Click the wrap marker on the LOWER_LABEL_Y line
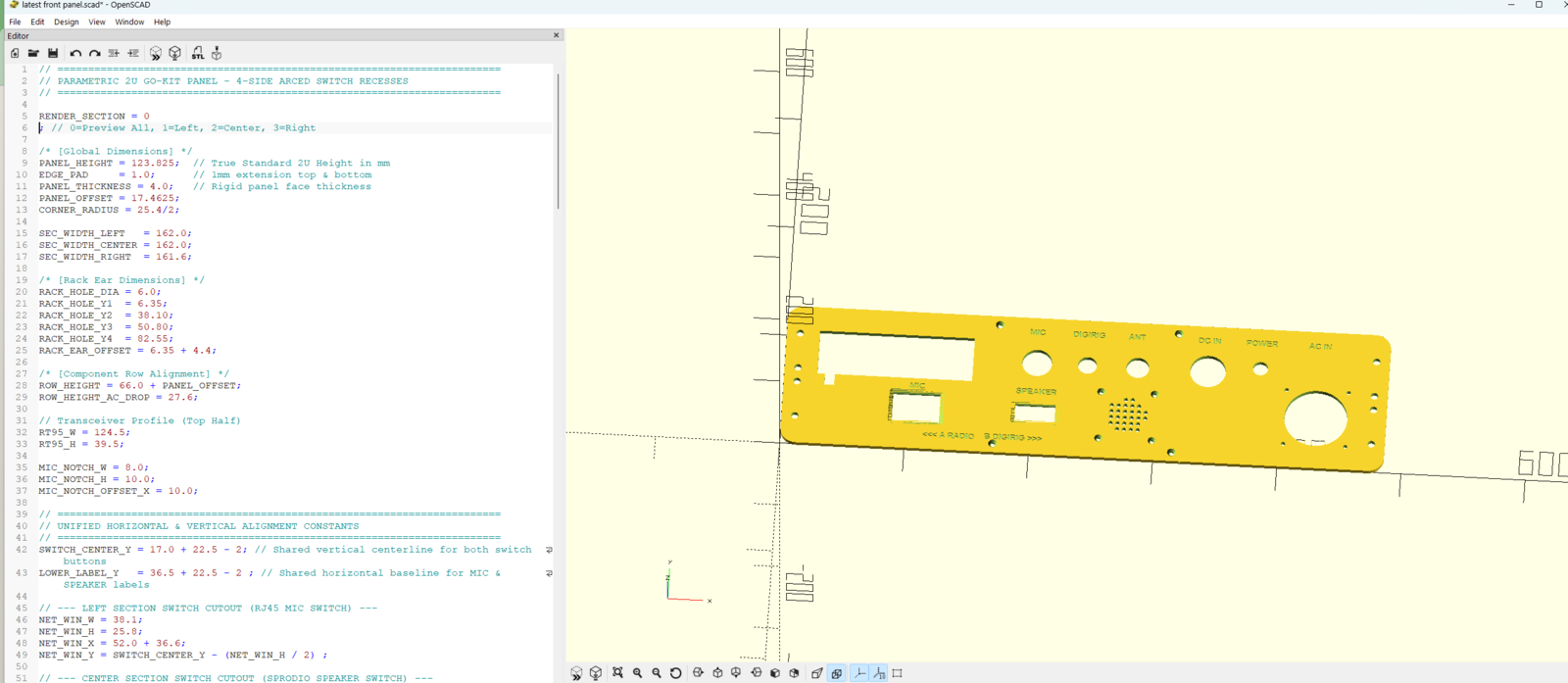The width and height of the screenshot is (1568, 683). [x=549, y=573]
